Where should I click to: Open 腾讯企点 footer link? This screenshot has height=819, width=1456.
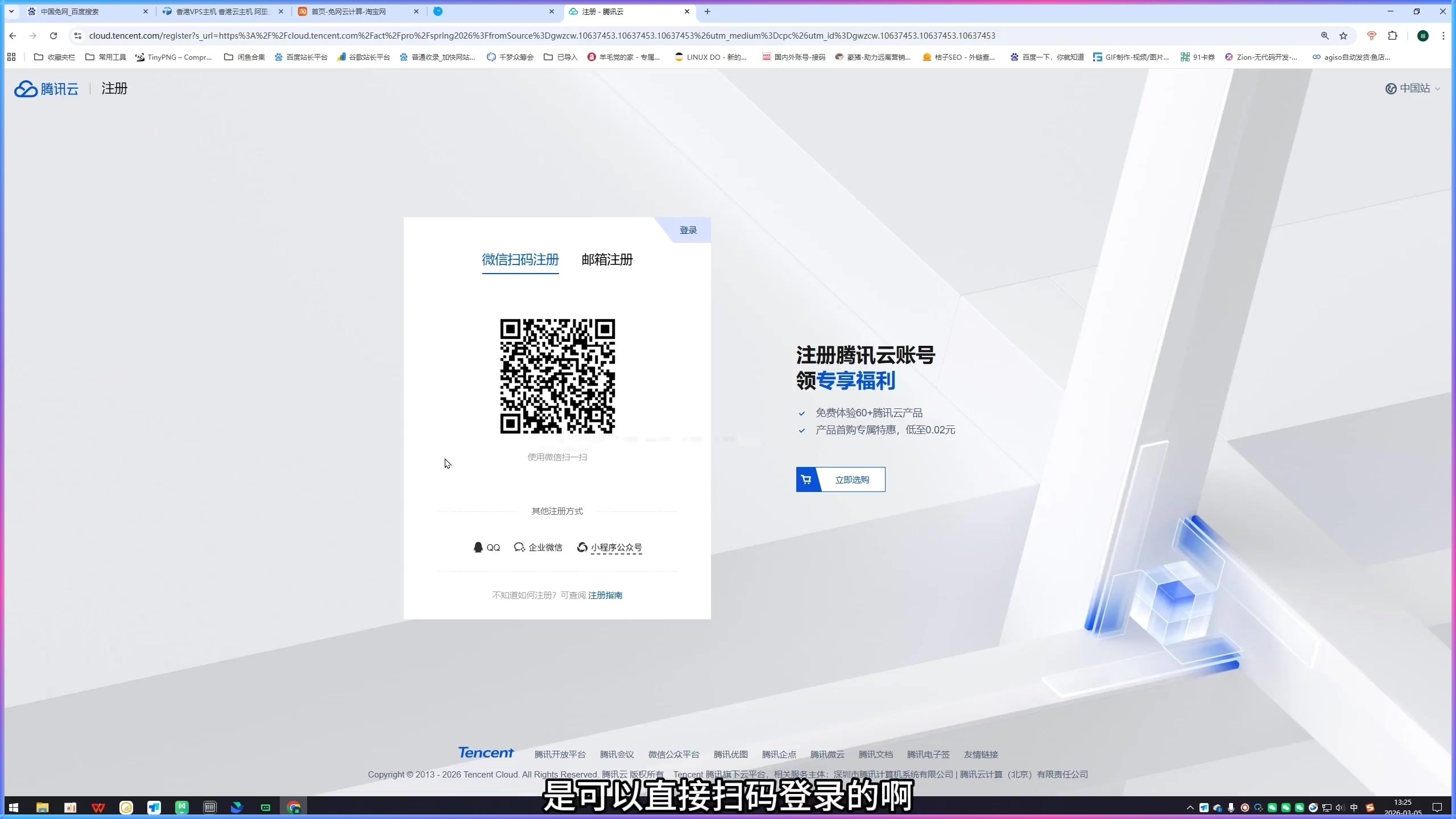[x=779, y=754]
